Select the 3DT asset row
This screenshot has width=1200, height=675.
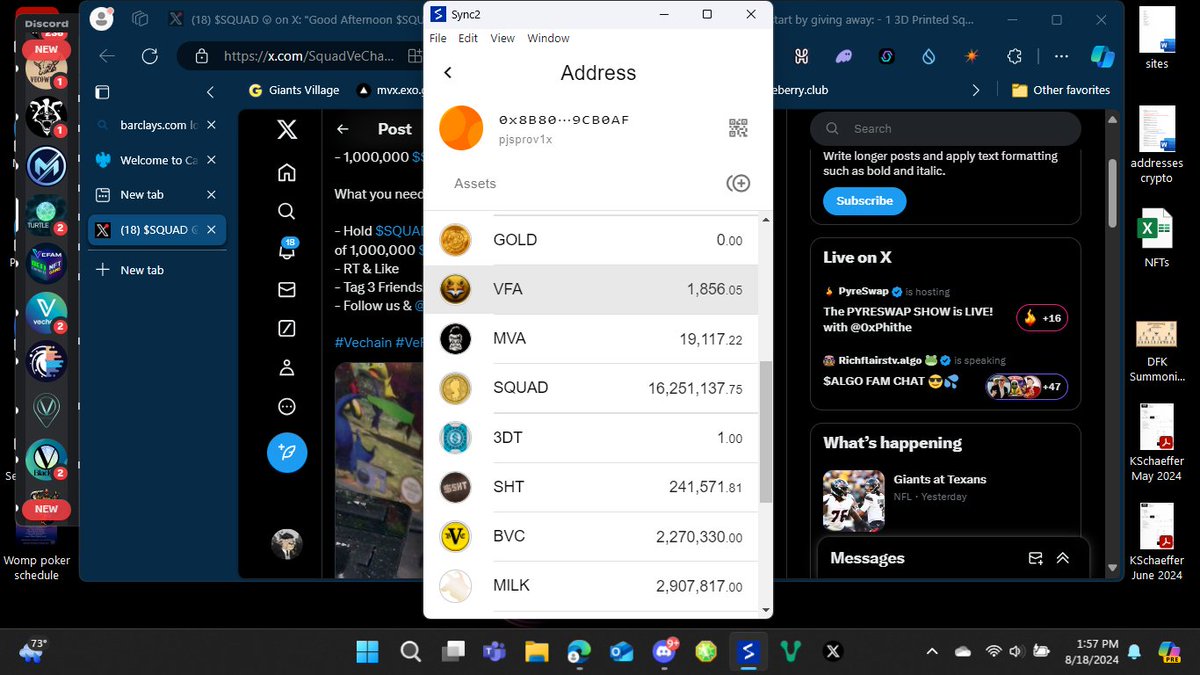click(x=591, y=438)
